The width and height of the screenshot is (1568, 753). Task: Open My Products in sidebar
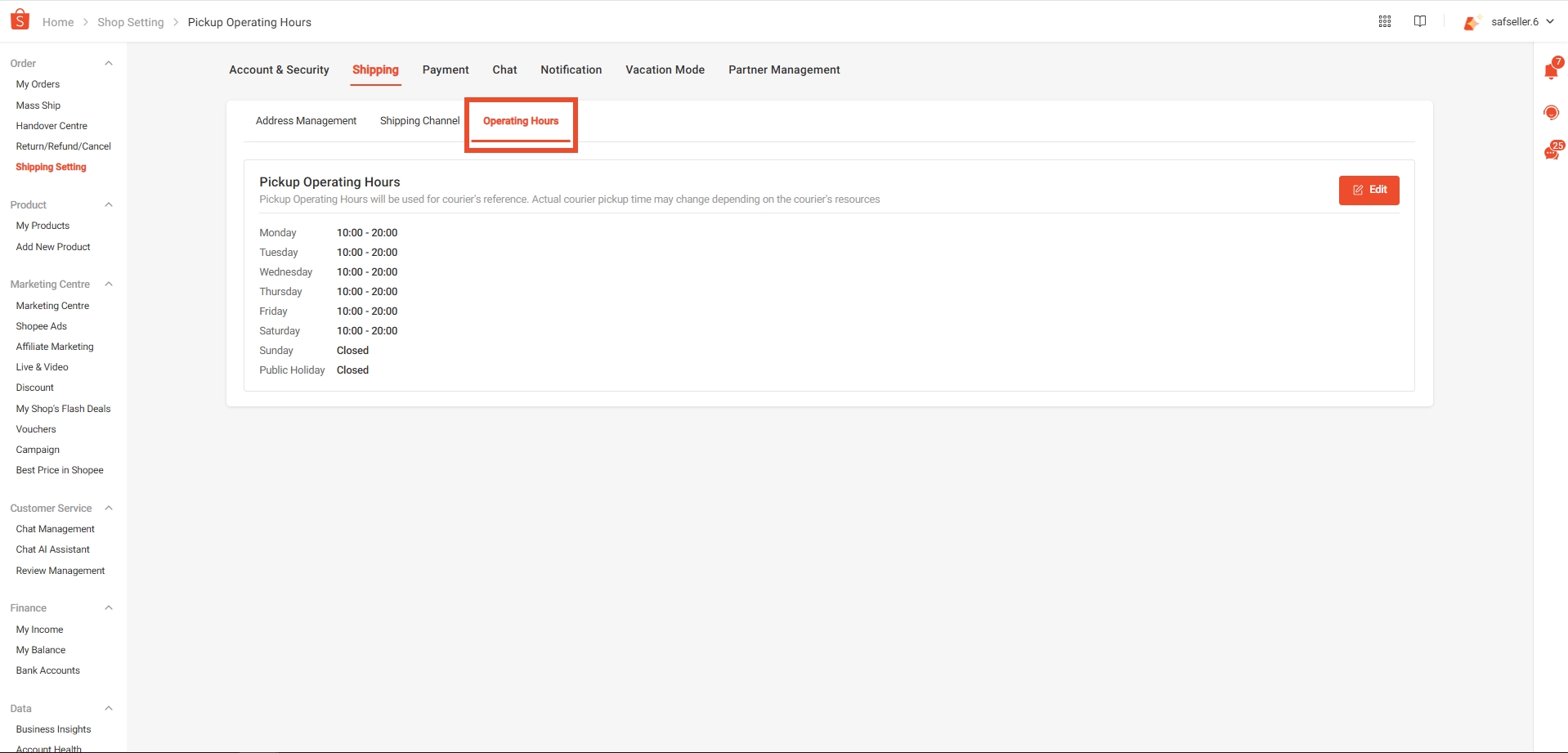pos(43,226)
